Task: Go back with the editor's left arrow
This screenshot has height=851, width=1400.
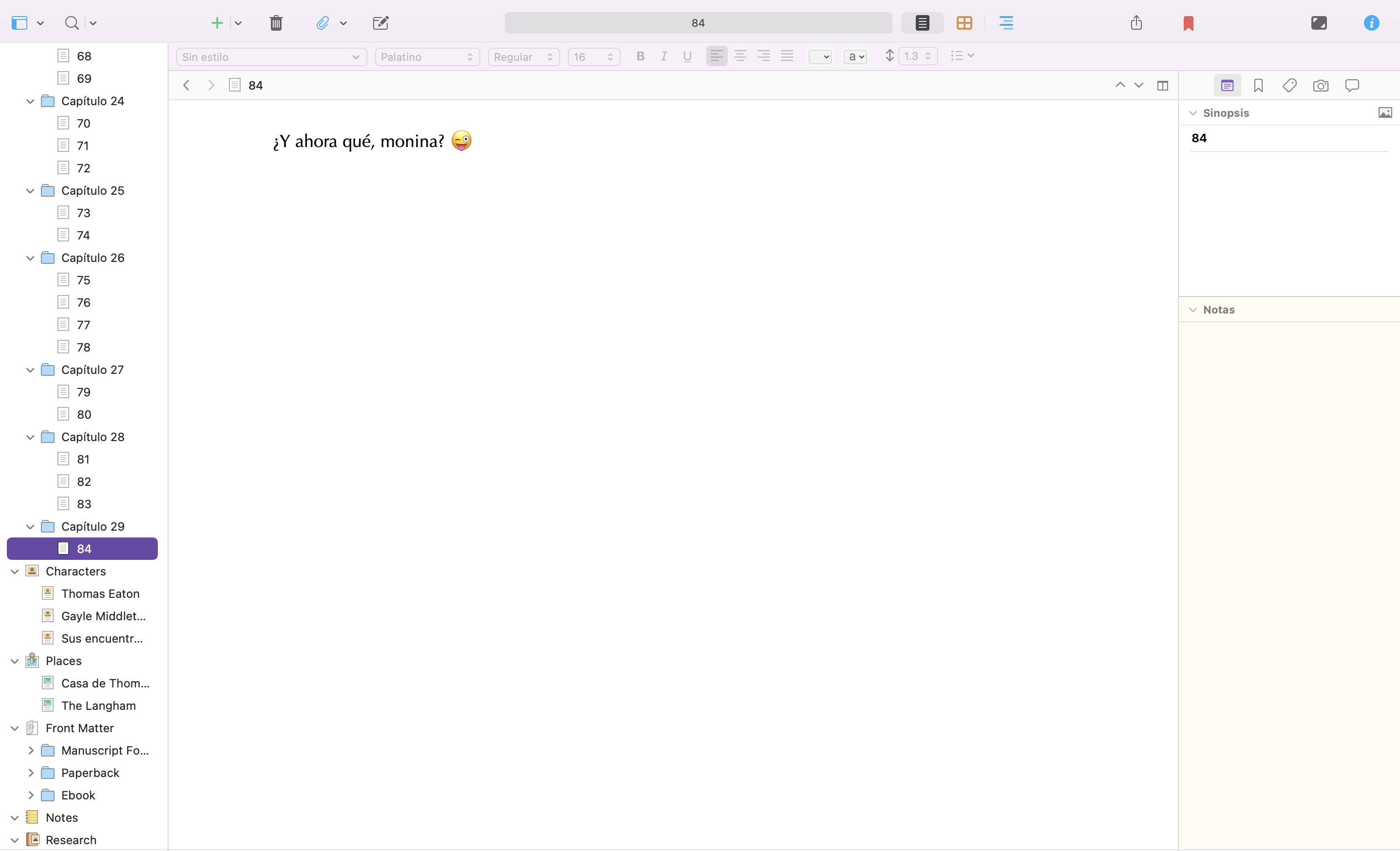Action: click(x=186, y=86)
